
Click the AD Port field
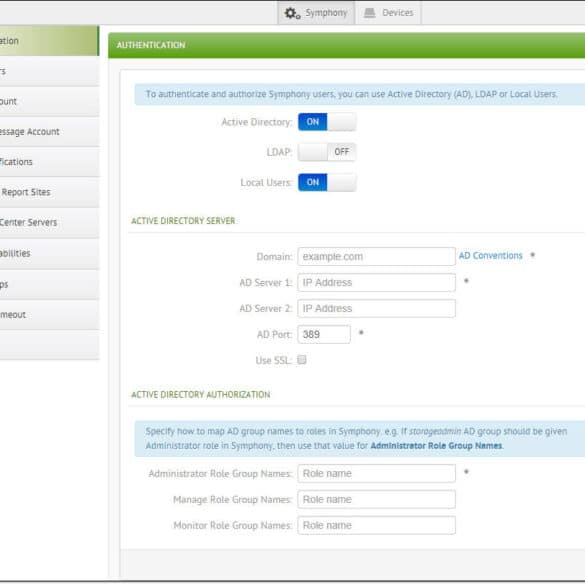tap(324, 334)
